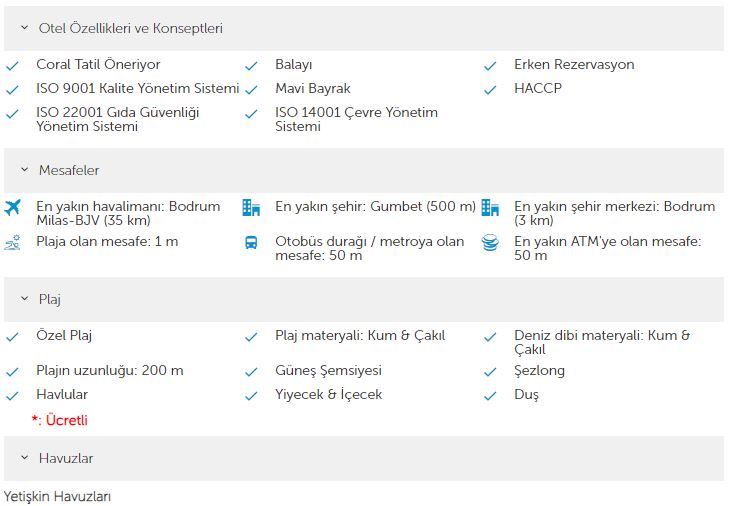This screenshot has height=506, width=731.
Task: Click the coins icon for nearest ATM
Action: tap(490, 243)
